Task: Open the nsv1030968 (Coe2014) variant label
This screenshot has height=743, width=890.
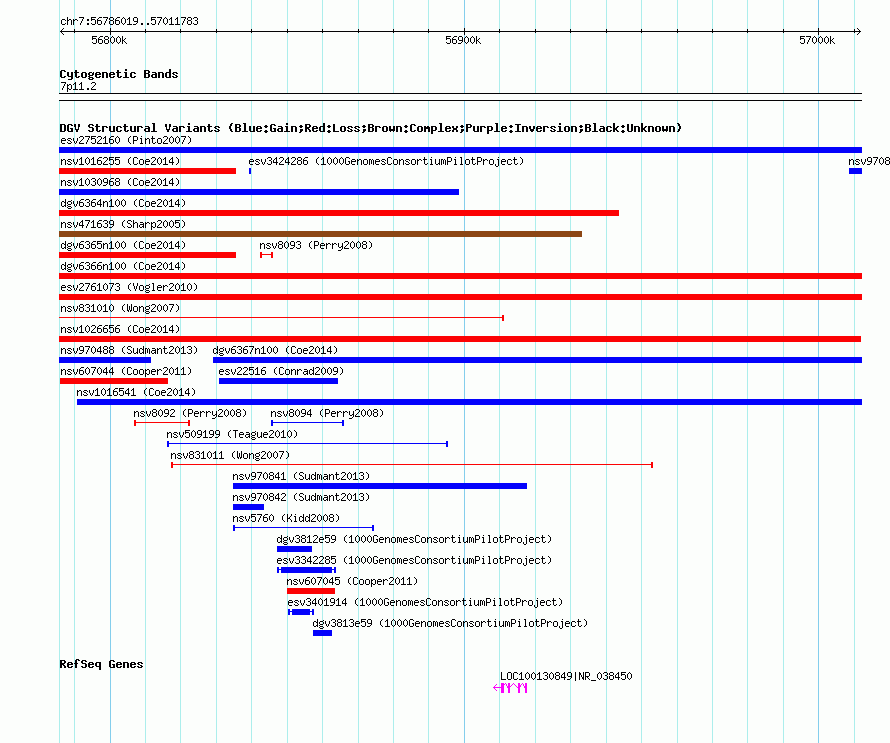Action: tap(120, 182)
